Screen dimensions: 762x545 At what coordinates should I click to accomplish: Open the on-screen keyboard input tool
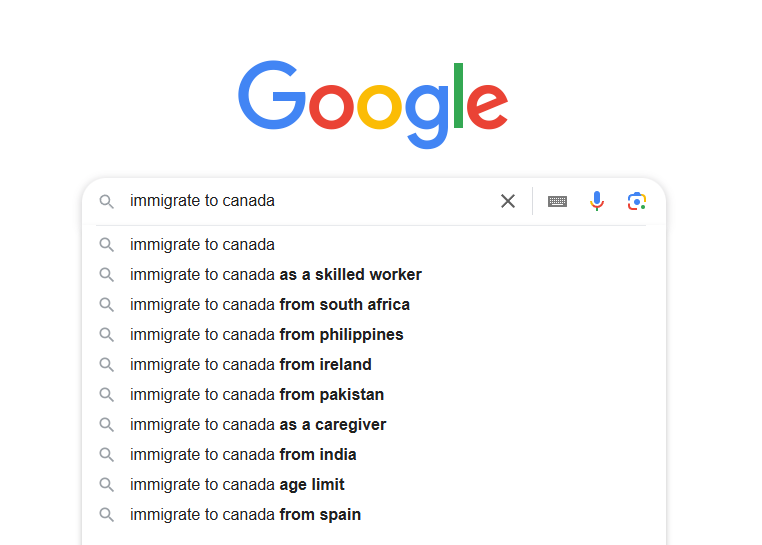(557, 201)
